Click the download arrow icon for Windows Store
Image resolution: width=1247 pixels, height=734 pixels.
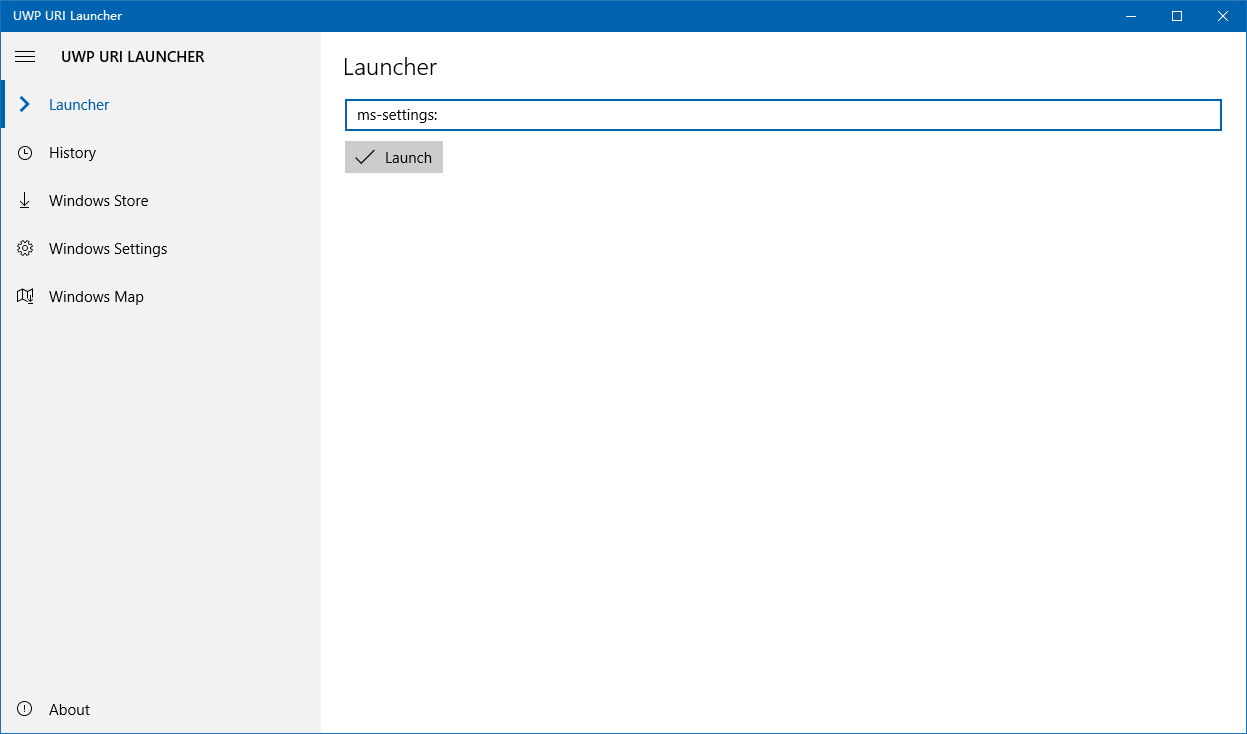(25, 200)
